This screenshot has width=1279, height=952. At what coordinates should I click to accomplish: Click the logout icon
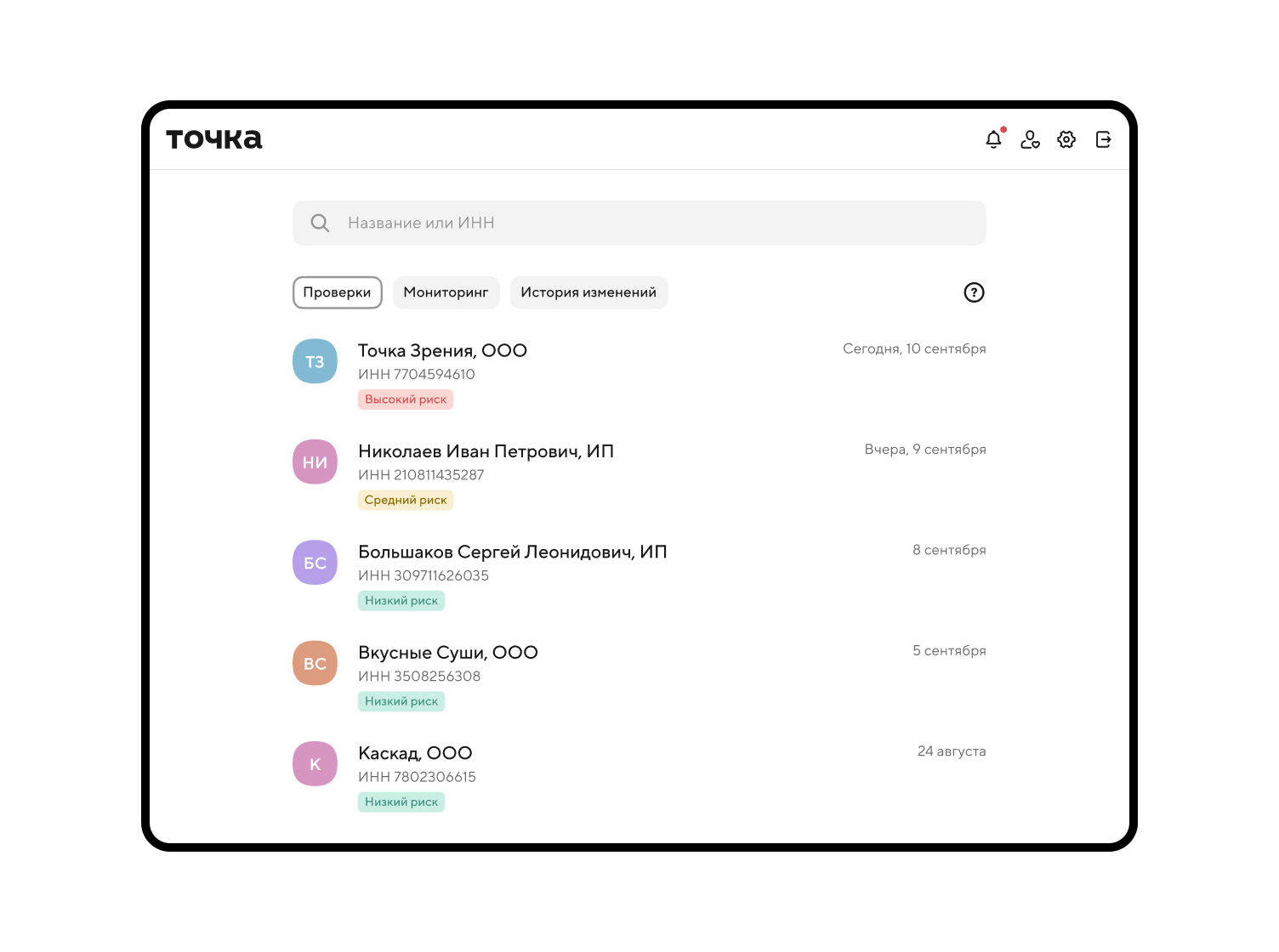[x=1103, y=139]
